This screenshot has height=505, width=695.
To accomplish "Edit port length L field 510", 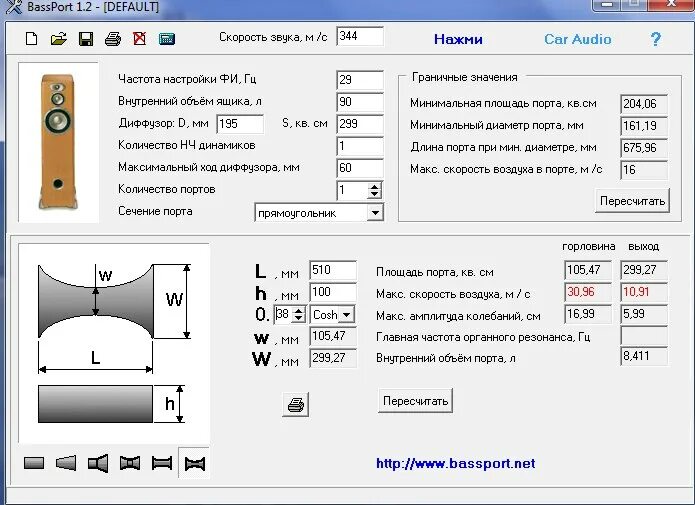I will tap(333, 270).
